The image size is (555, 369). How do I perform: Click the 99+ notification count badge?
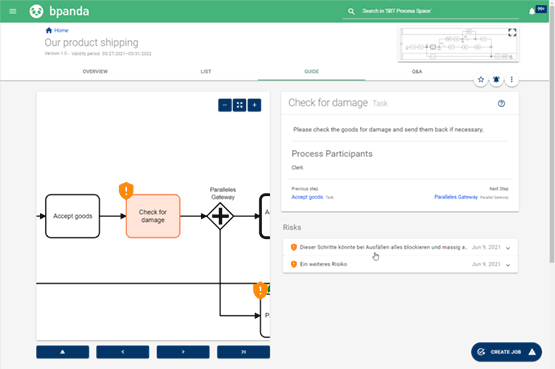(541, 9)
